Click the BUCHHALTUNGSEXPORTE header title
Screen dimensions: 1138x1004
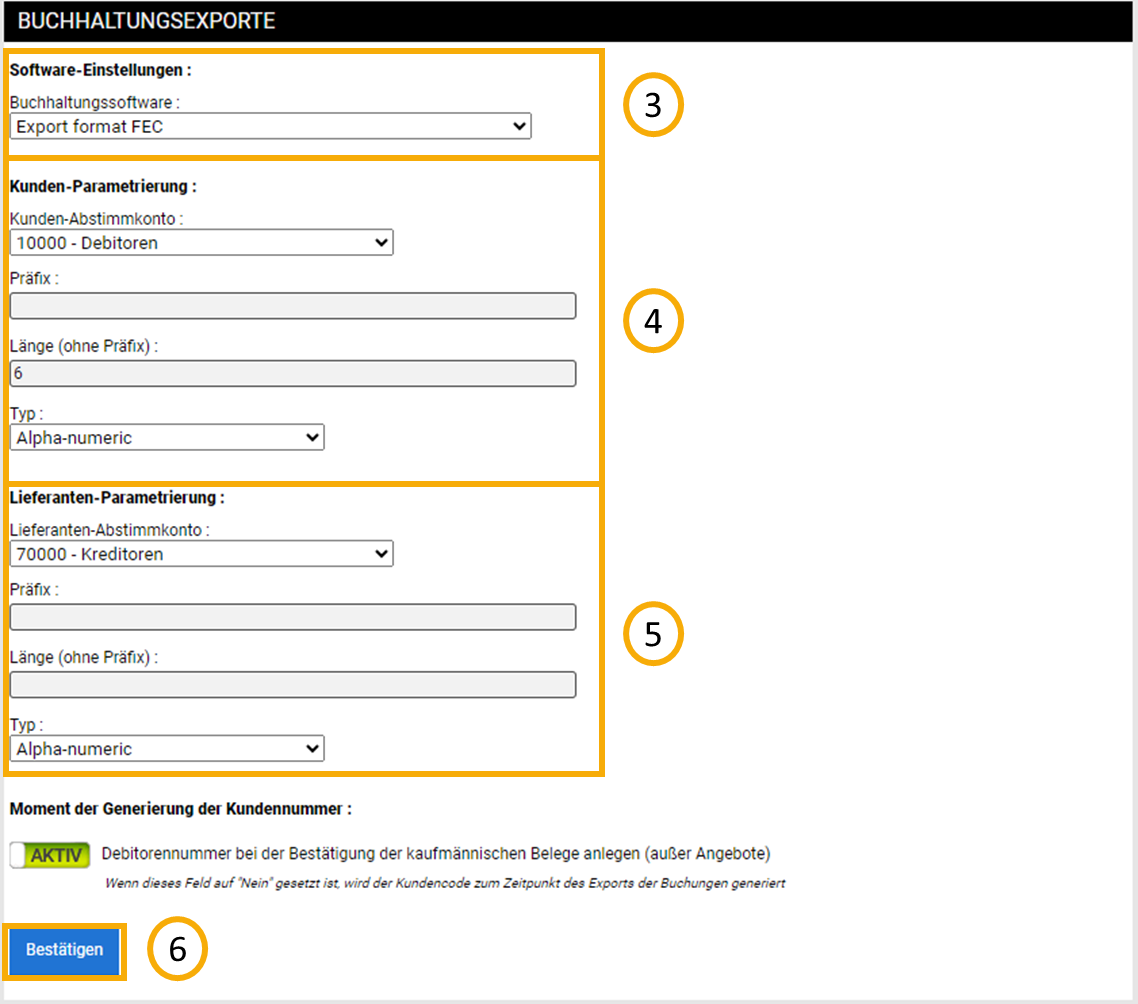pyautogui.click(x=146, y=21)
